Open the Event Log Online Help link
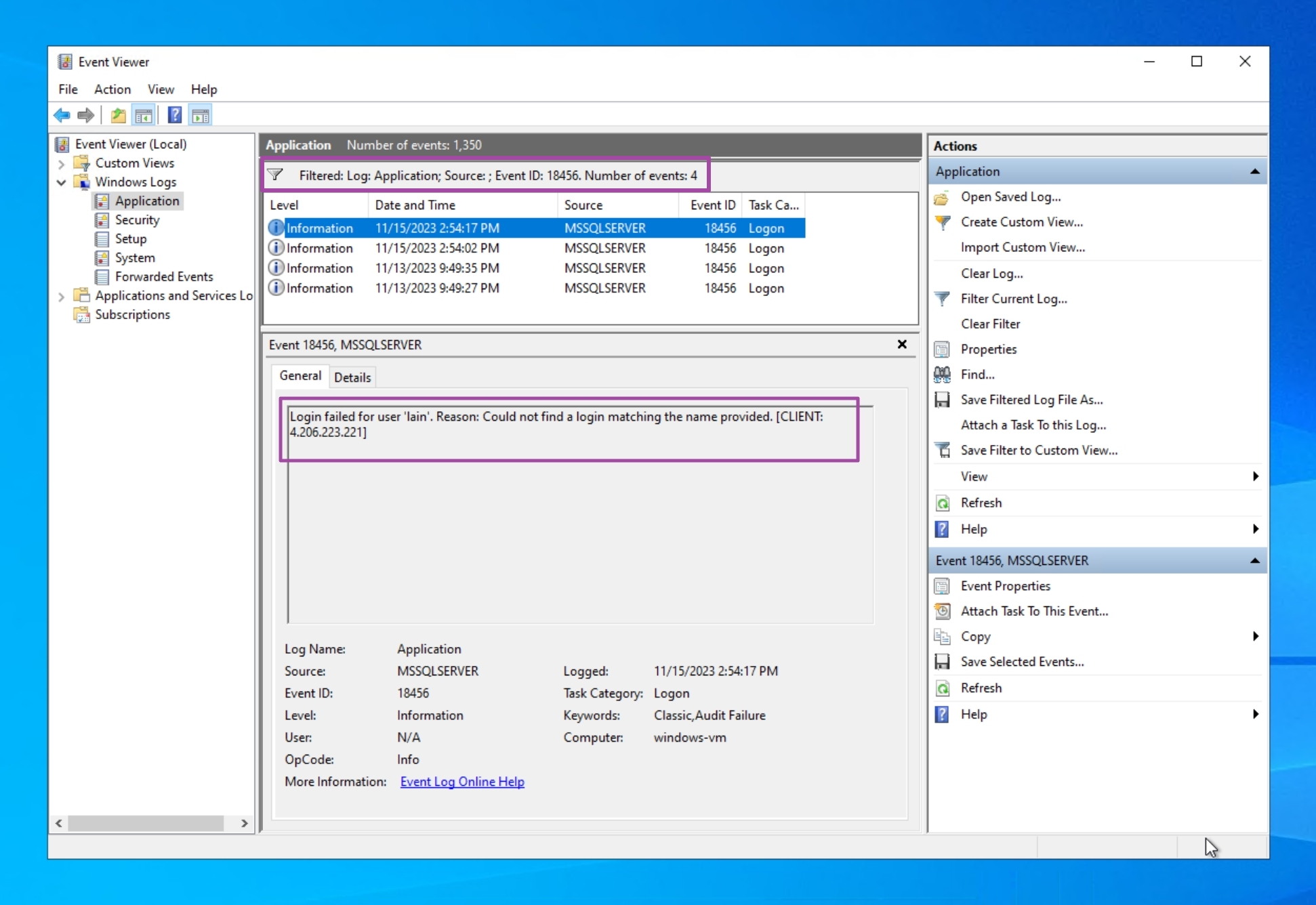This screenshot has width=1316, height=905. tap(462, 782)
